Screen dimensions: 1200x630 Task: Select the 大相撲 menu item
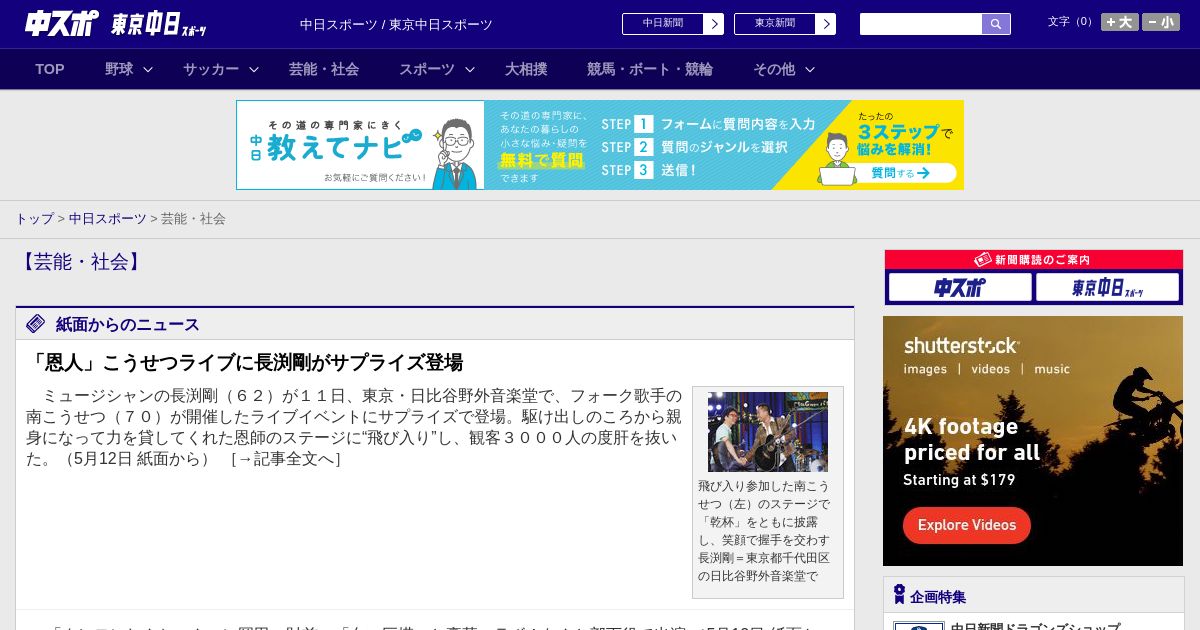pos(526,69)
